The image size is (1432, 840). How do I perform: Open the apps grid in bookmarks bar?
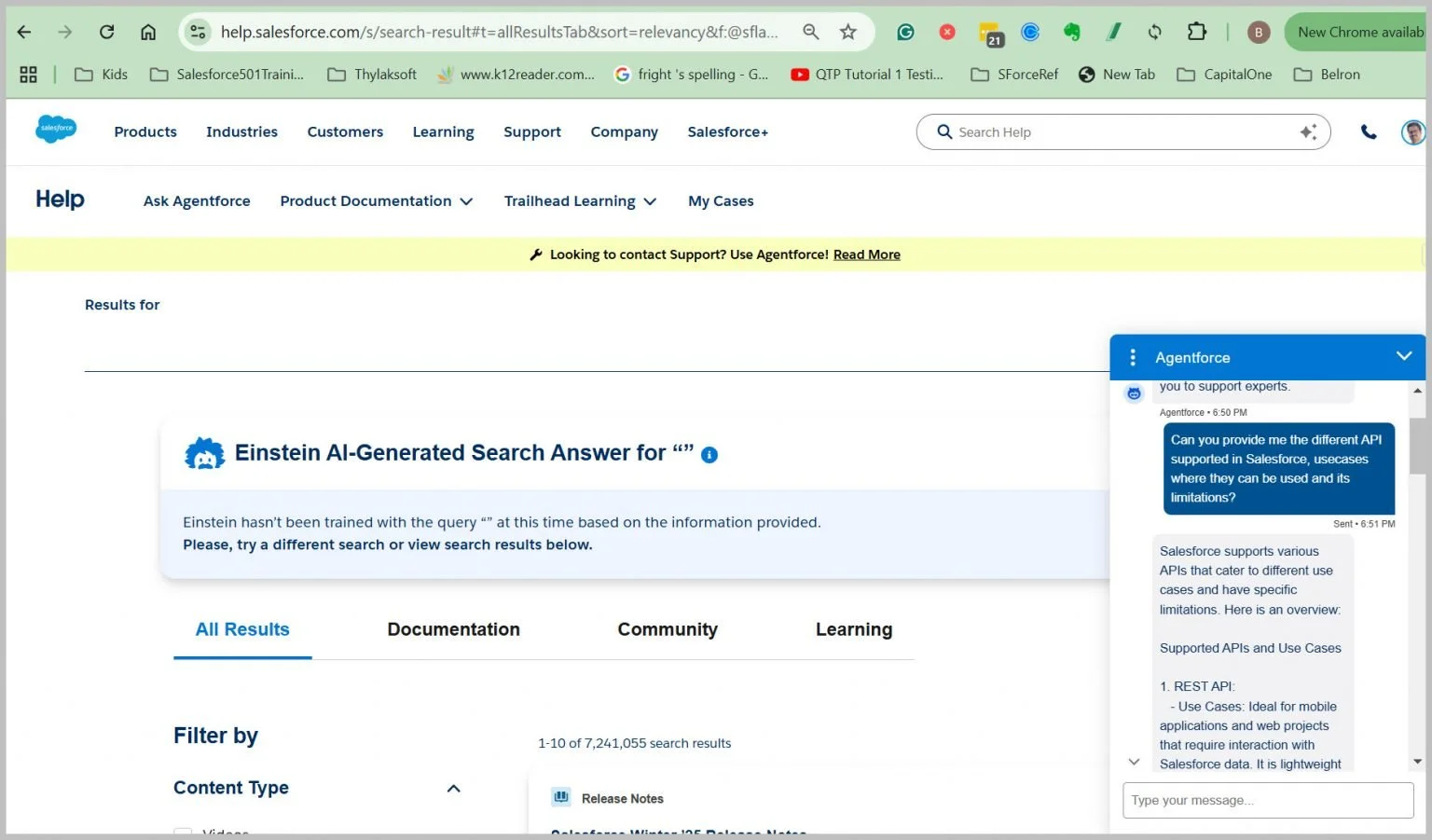point(29,74)
